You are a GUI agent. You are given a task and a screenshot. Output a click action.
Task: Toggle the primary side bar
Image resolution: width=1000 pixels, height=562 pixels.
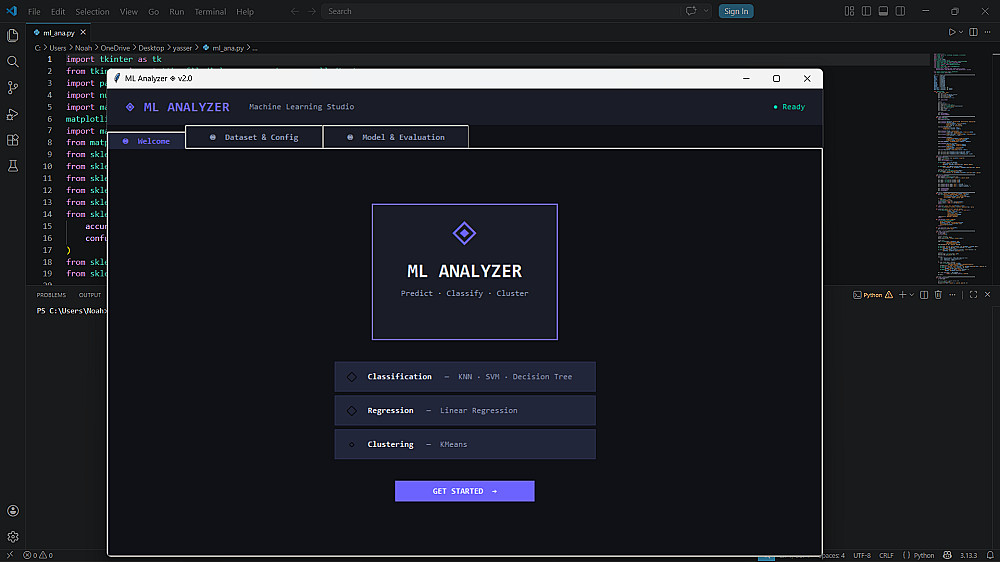pyautogui.click(x=866, y=11)
